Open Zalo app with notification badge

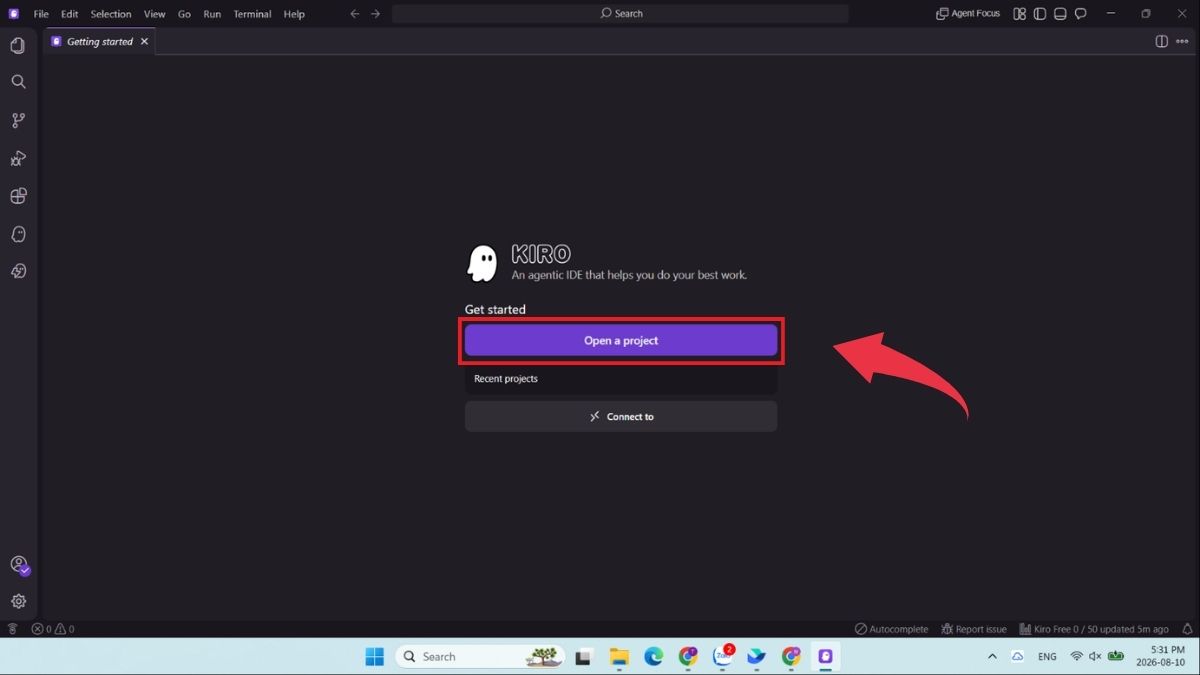pyautogui.click(x=723, y=656)
